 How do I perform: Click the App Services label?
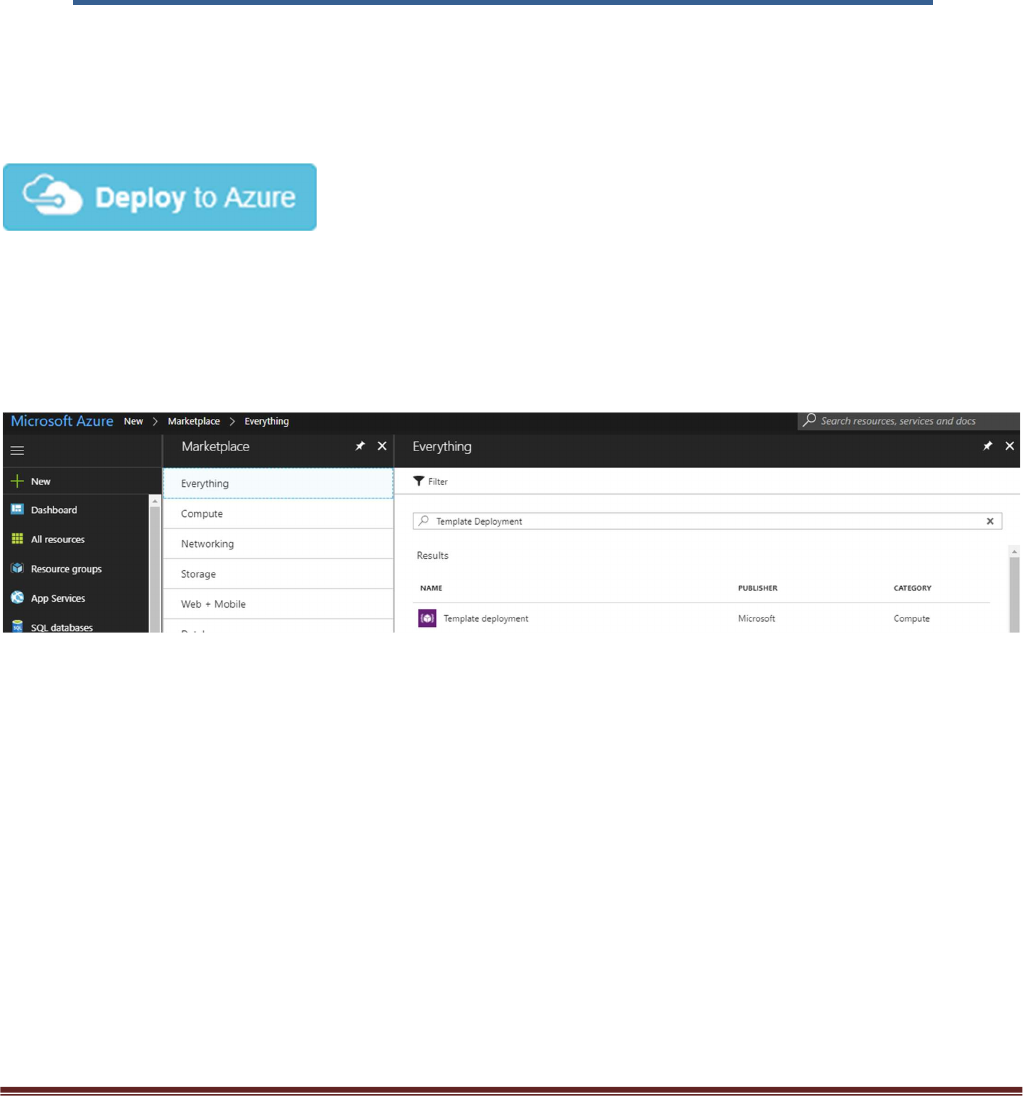[x=58, y=598]
